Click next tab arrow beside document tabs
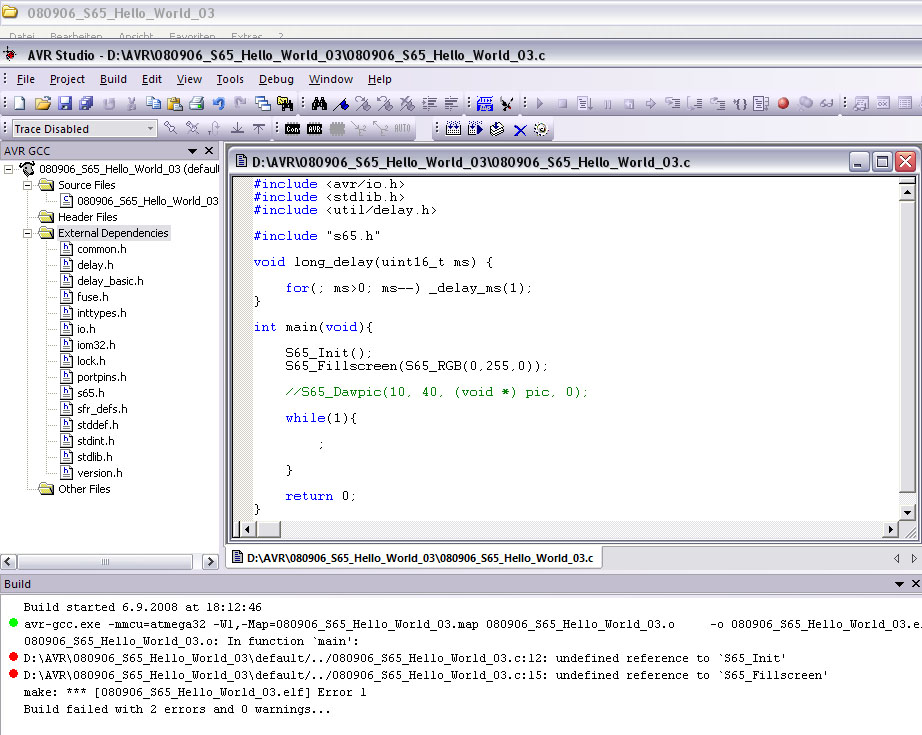922x735 pixels. 914,558
